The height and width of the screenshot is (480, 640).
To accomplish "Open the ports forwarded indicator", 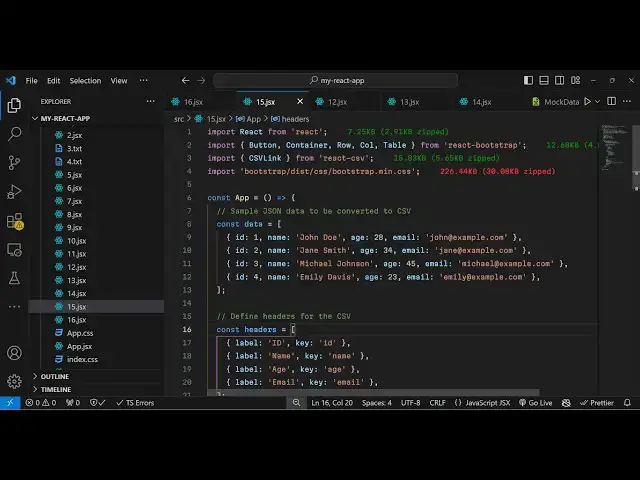I will (x=73, y=403).
